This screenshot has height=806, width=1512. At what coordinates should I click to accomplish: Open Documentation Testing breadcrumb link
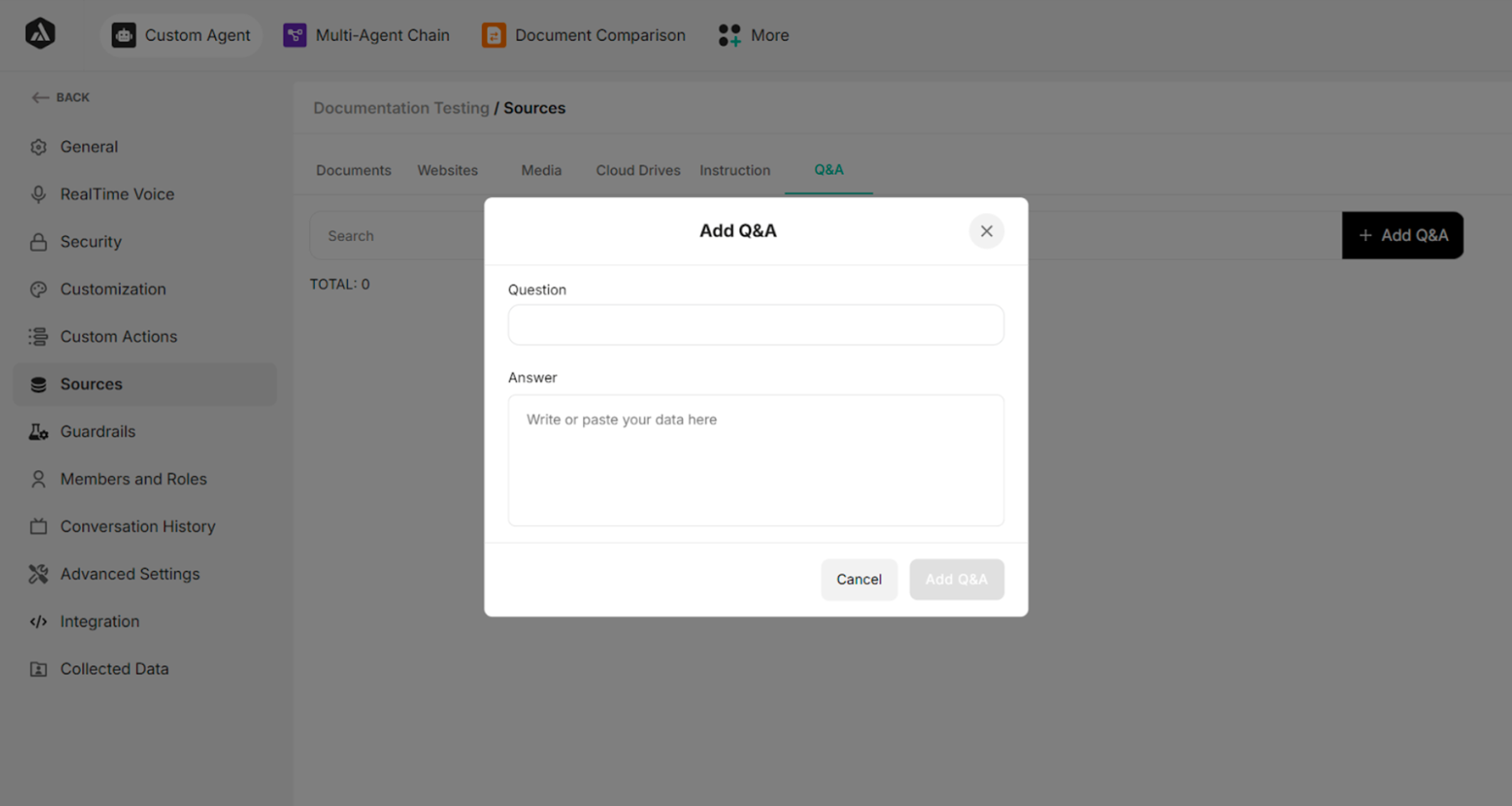coord(401,108)
